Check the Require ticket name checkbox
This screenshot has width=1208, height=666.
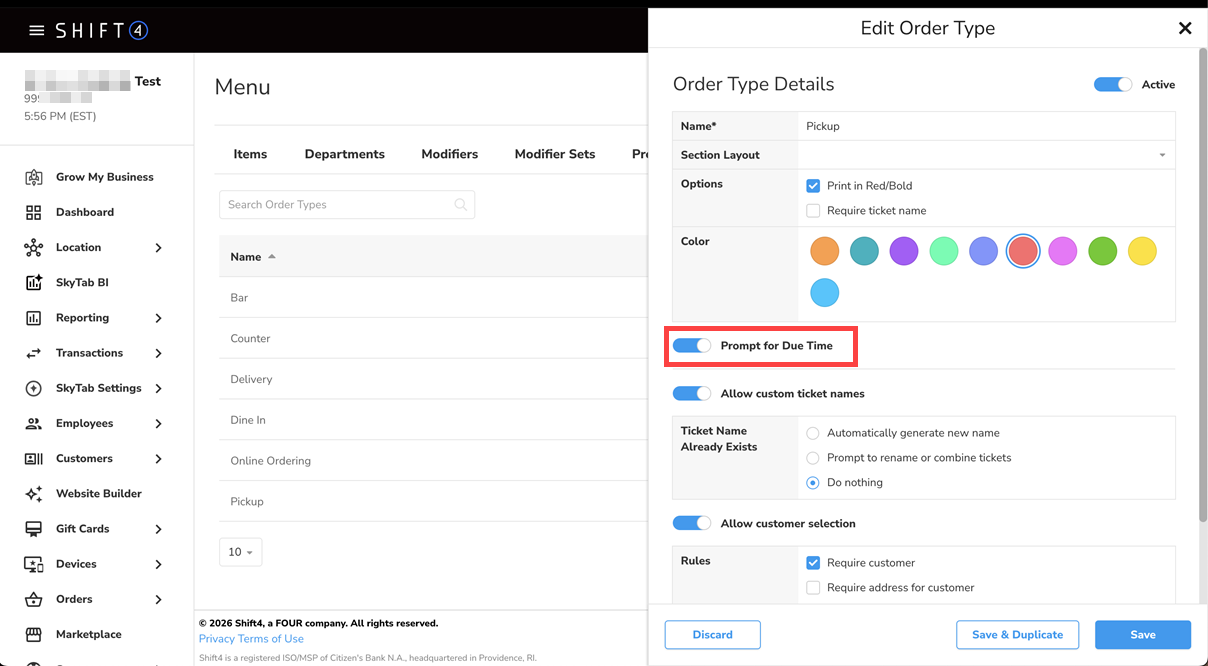[813, 211]
